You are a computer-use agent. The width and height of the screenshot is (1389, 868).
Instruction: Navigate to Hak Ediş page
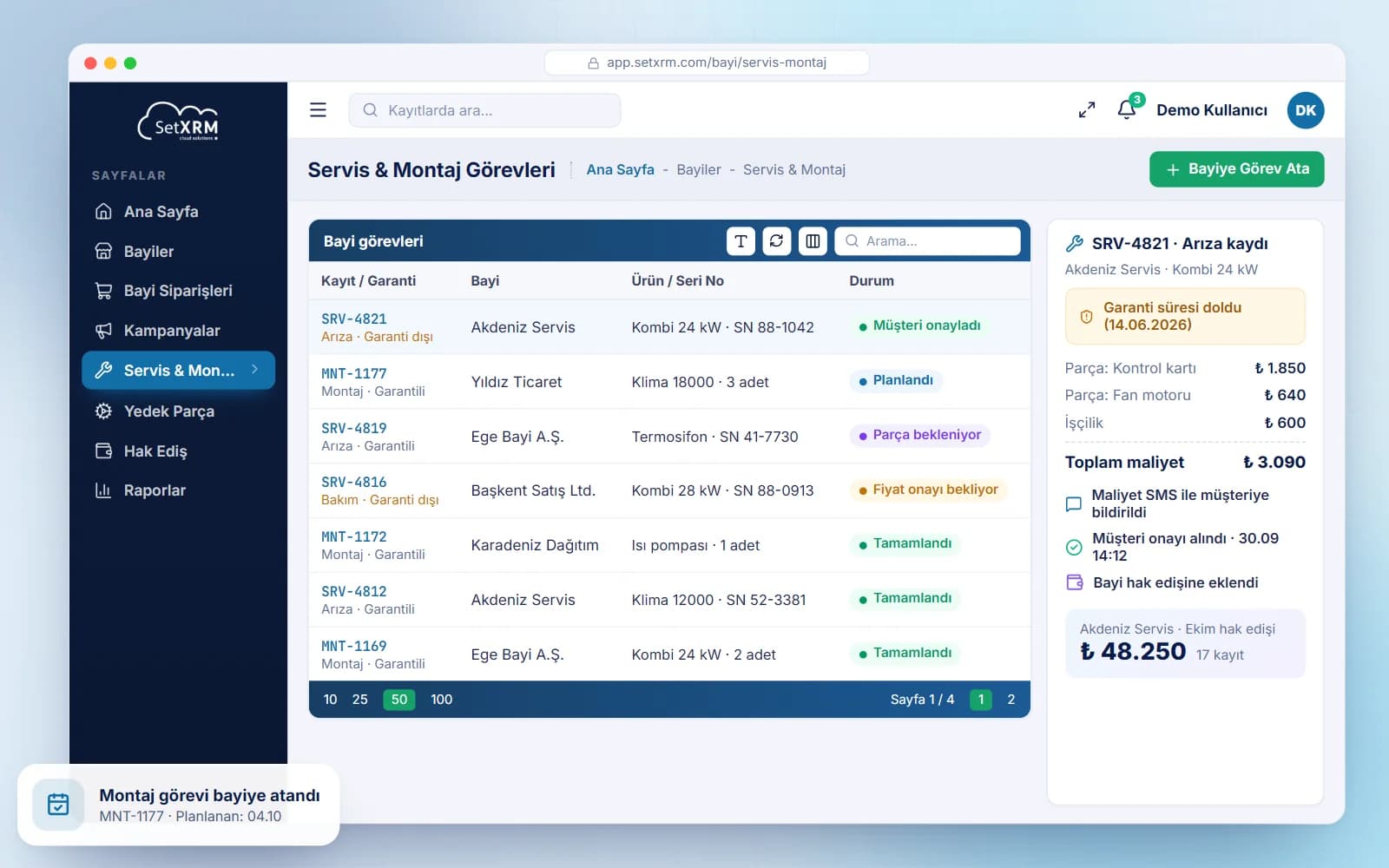tap(178, 451)
